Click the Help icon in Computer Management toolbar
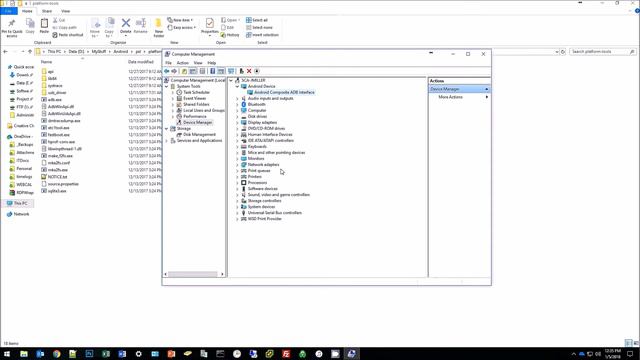 tap(212, 71)
